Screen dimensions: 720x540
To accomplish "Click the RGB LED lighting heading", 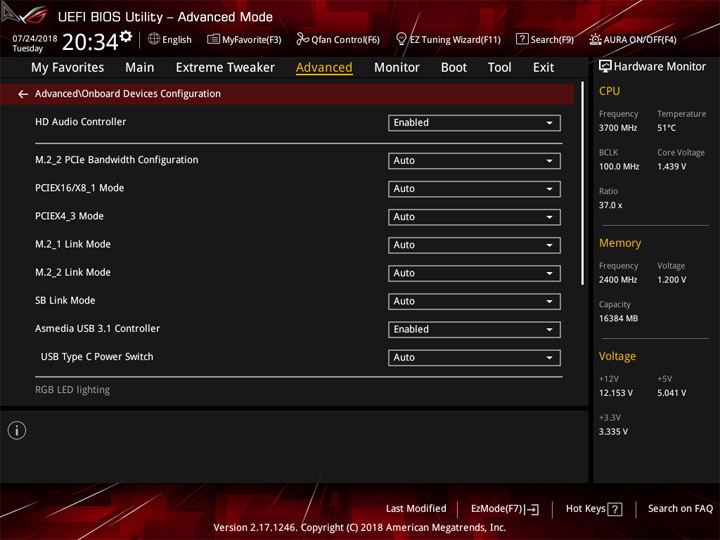I will coord(73,390).
